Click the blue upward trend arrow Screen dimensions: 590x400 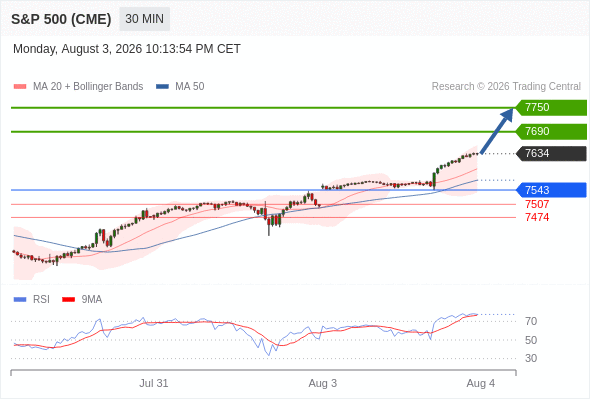(x=497, y=131)
